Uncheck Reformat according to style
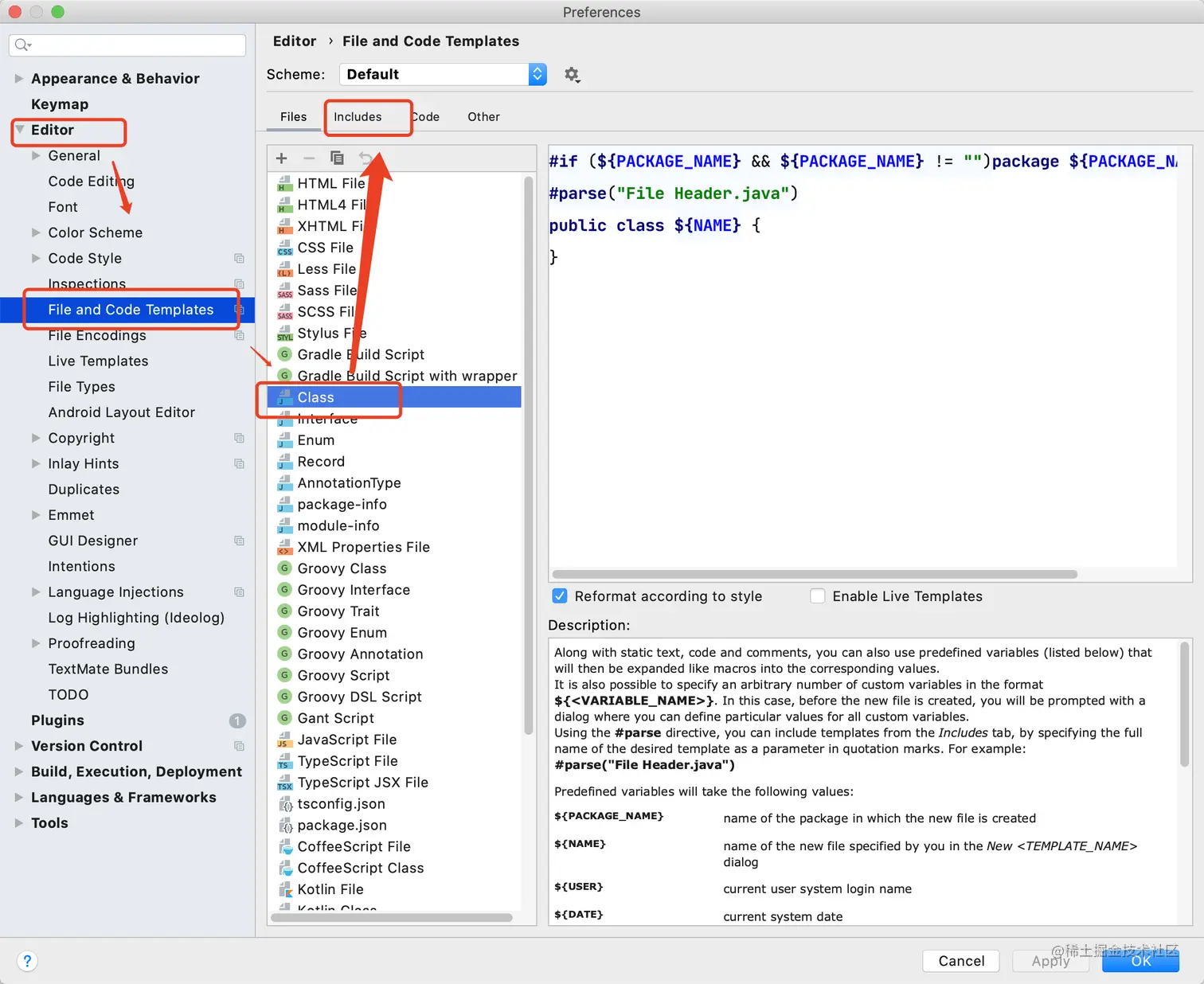1204x984 pixels. pos(560,596)
